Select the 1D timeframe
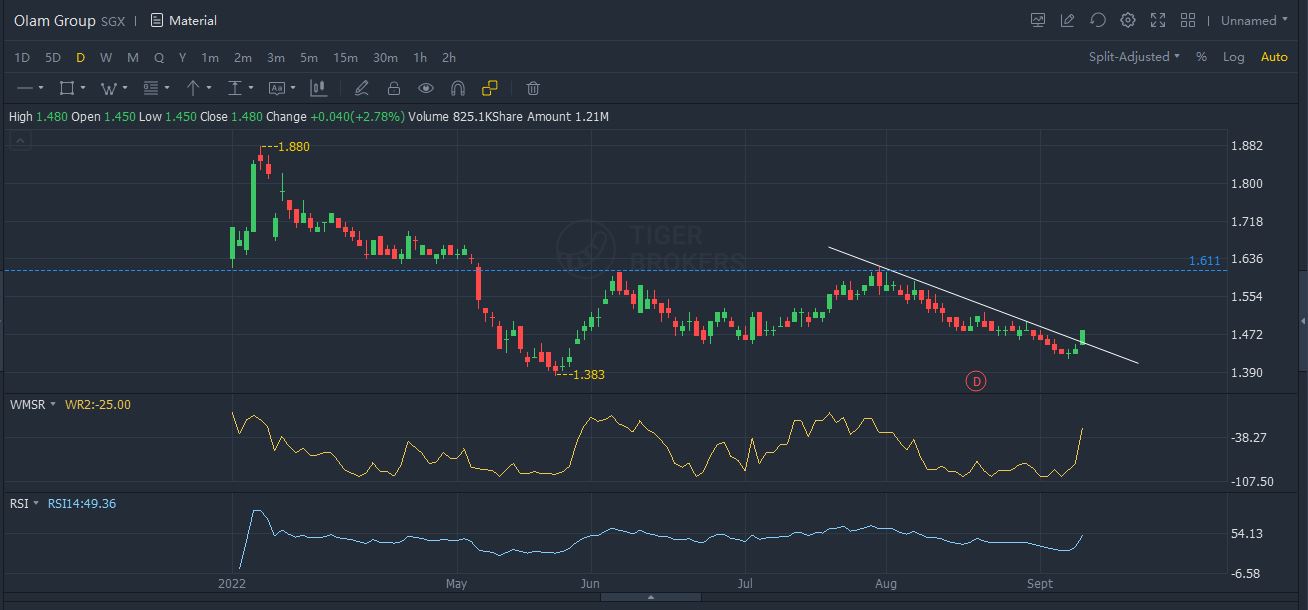1308x610 pixels. 22,57
